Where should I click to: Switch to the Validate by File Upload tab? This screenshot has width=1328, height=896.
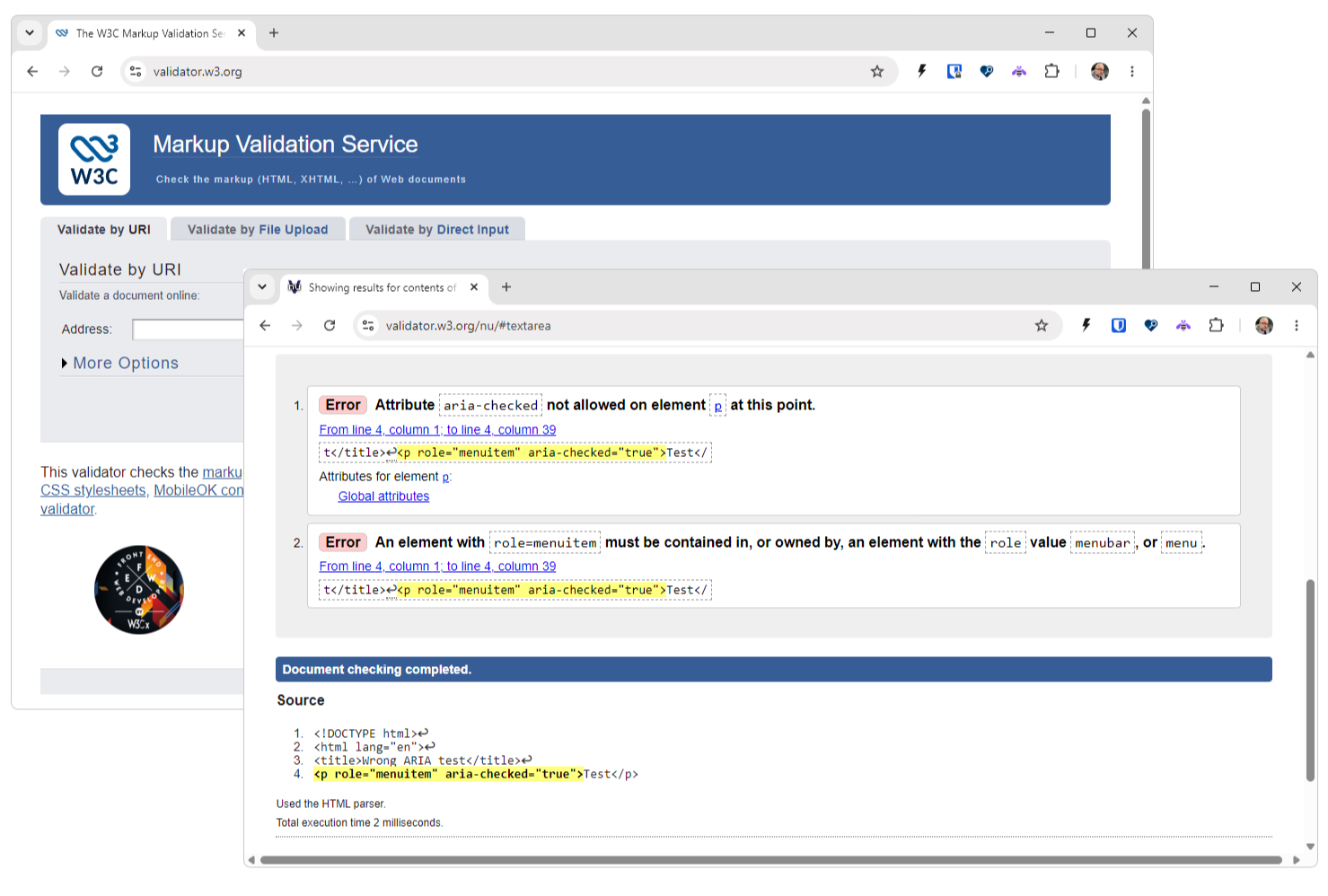[258, 230]
